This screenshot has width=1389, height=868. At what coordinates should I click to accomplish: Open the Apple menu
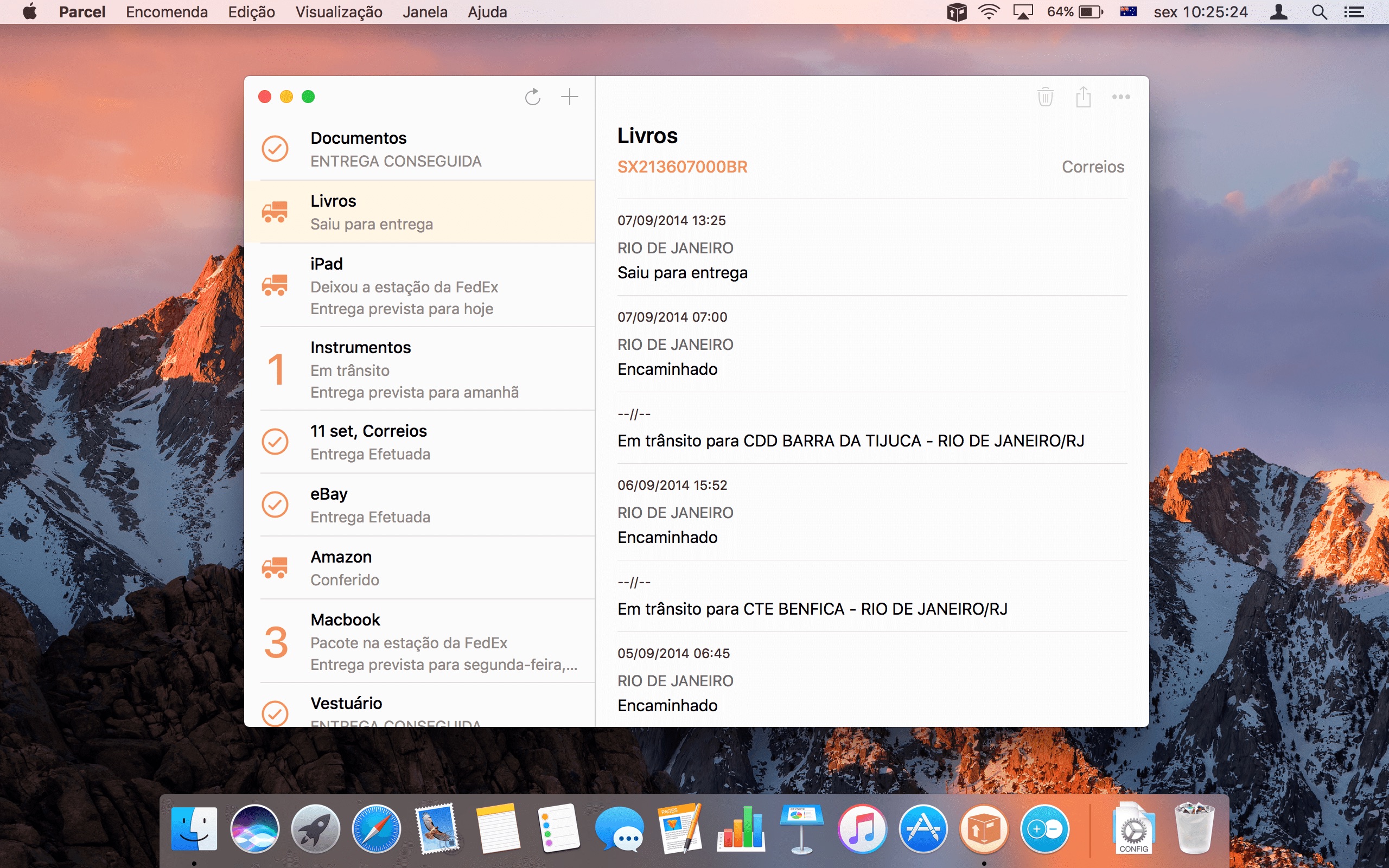click(x=30, y=11)
